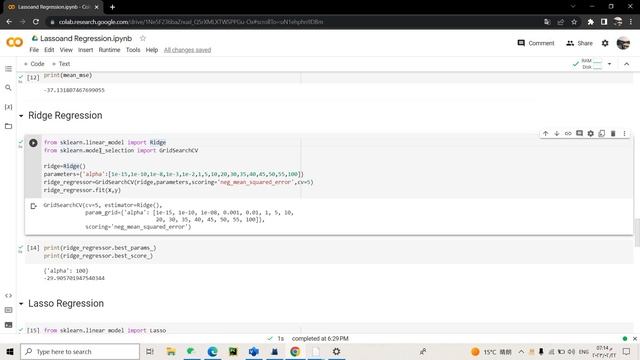640x360 pixels.
Task: Add a comment to the selected cell
Action: coord(579,133)
